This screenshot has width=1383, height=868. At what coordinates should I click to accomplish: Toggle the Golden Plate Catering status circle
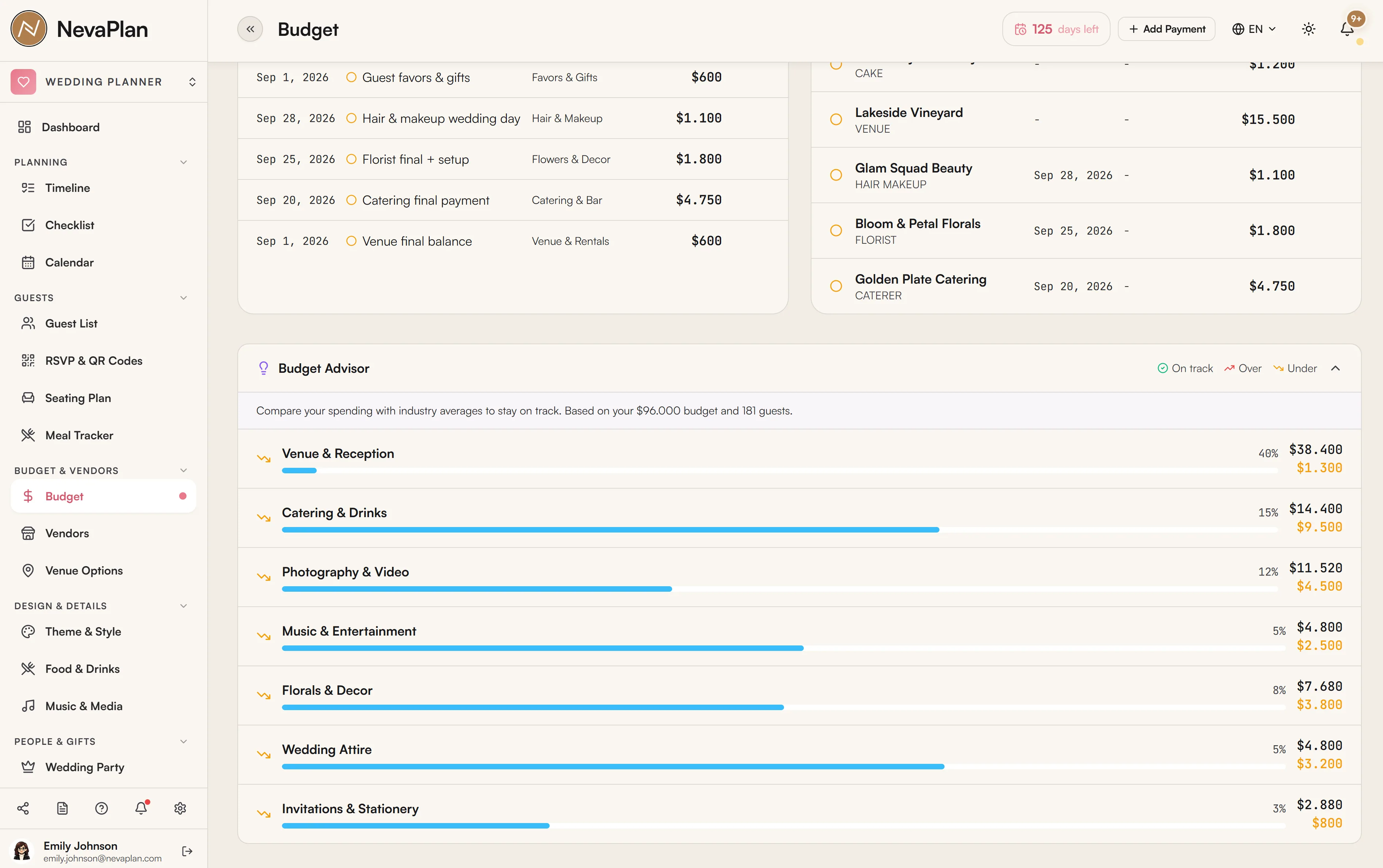pyautogui.click(x=836, y=287)
